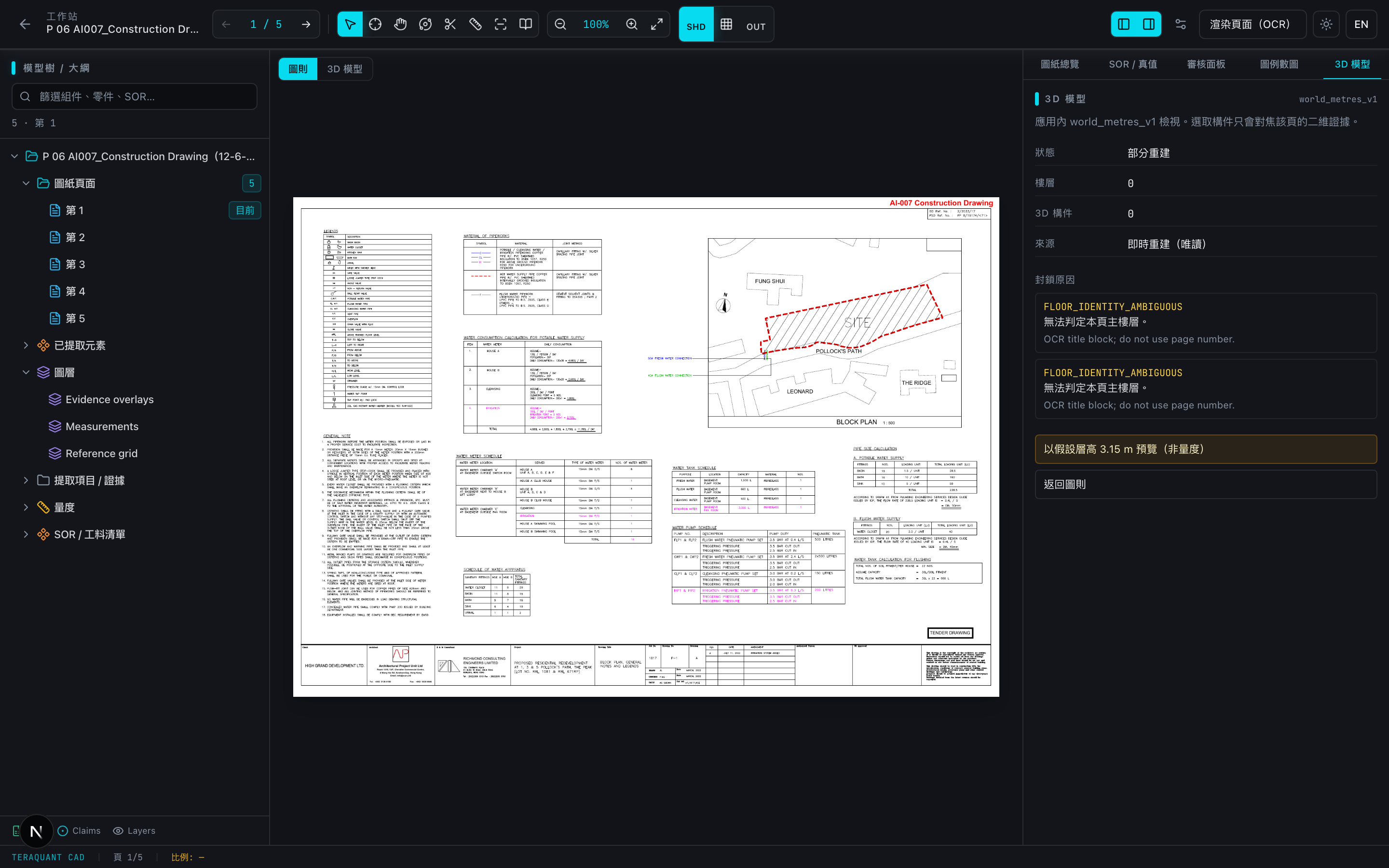Screen dimensions: 1389x868
Task: Click 以假設層高 3.15 m 預覽 button
Action: click(x=1205, y=449)
